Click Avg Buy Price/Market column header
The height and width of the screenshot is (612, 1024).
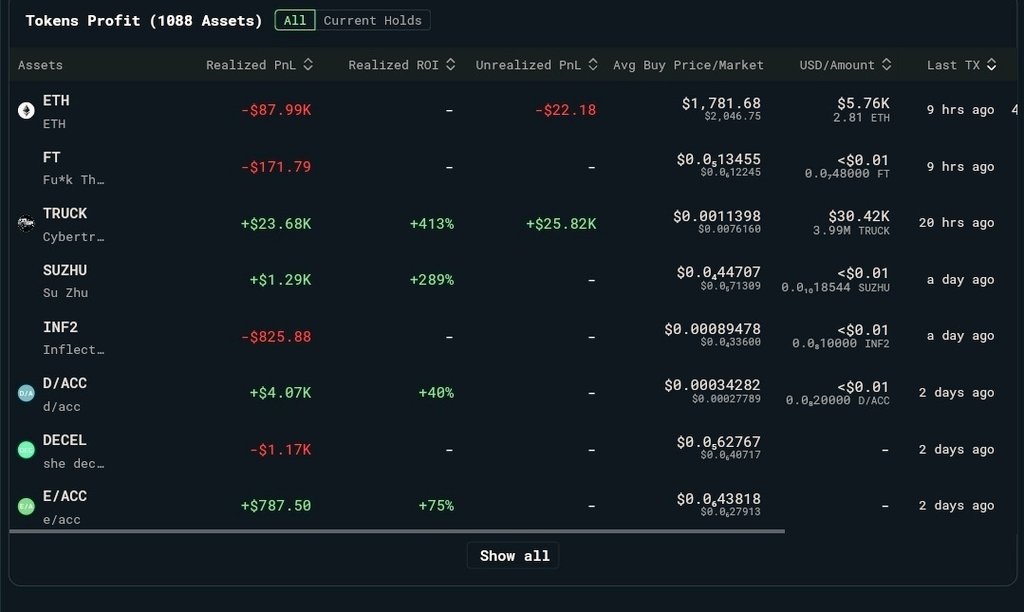688,65
